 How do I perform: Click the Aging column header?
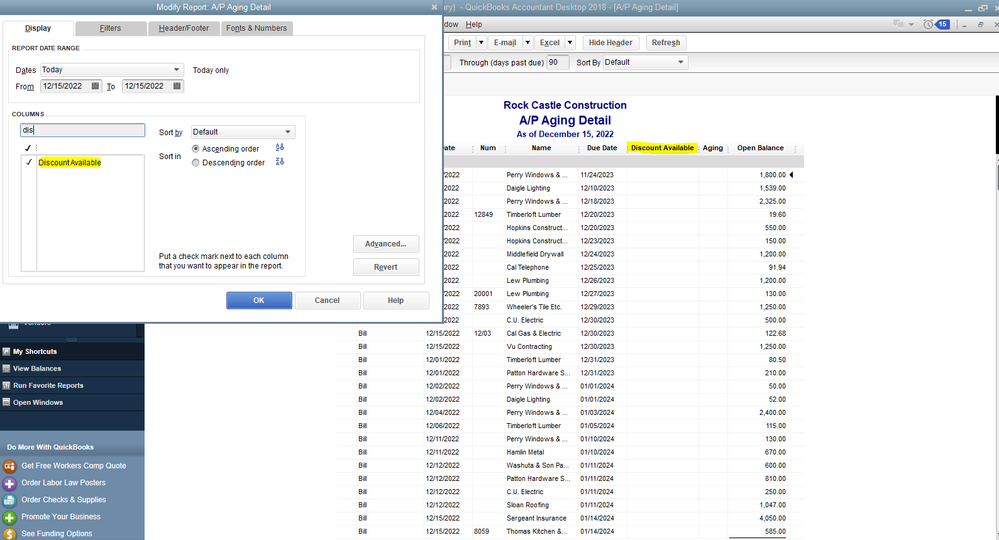pyautogui.click(x=712, y=148)
